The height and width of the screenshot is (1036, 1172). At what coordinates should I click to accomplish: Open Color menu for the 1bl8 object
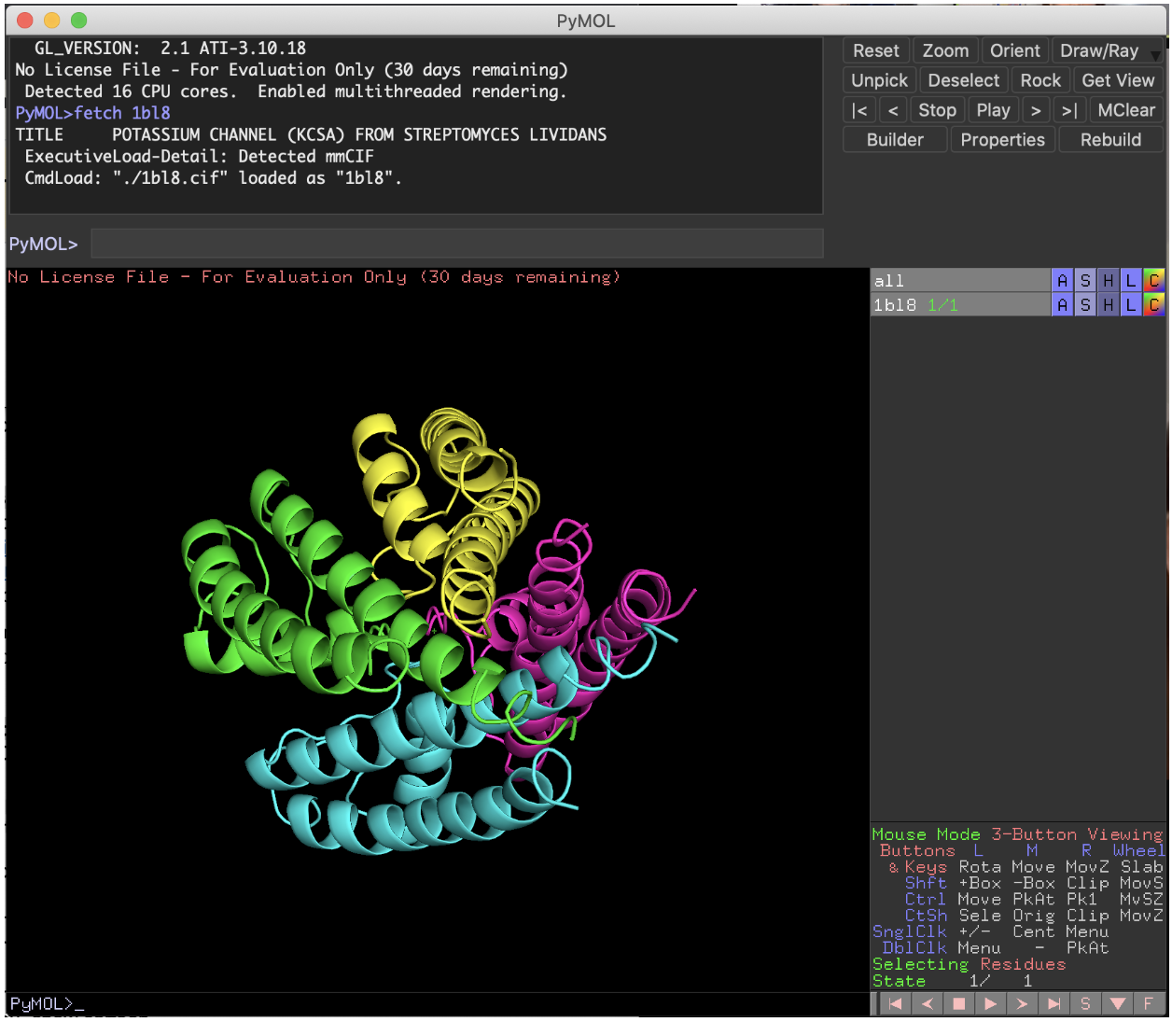click(x=1154, y=304)
